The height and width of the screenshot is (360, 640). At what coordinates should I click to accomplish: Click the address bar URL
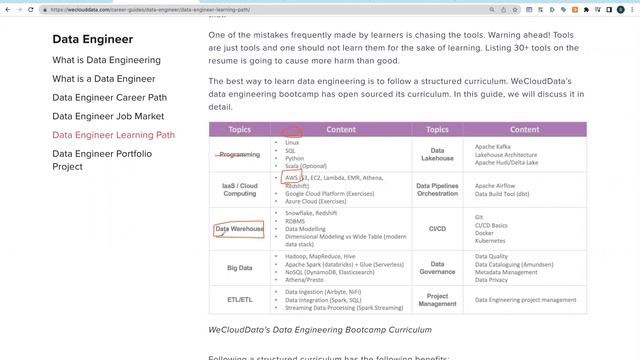[150, 10]
